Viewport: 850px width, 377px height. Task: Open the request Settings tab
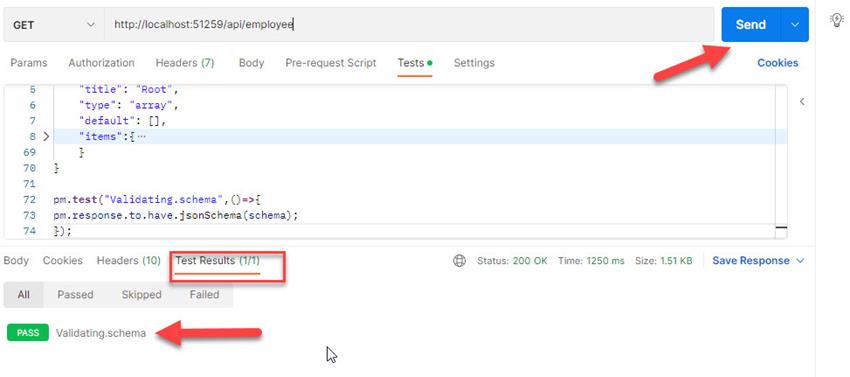(474, 63)
